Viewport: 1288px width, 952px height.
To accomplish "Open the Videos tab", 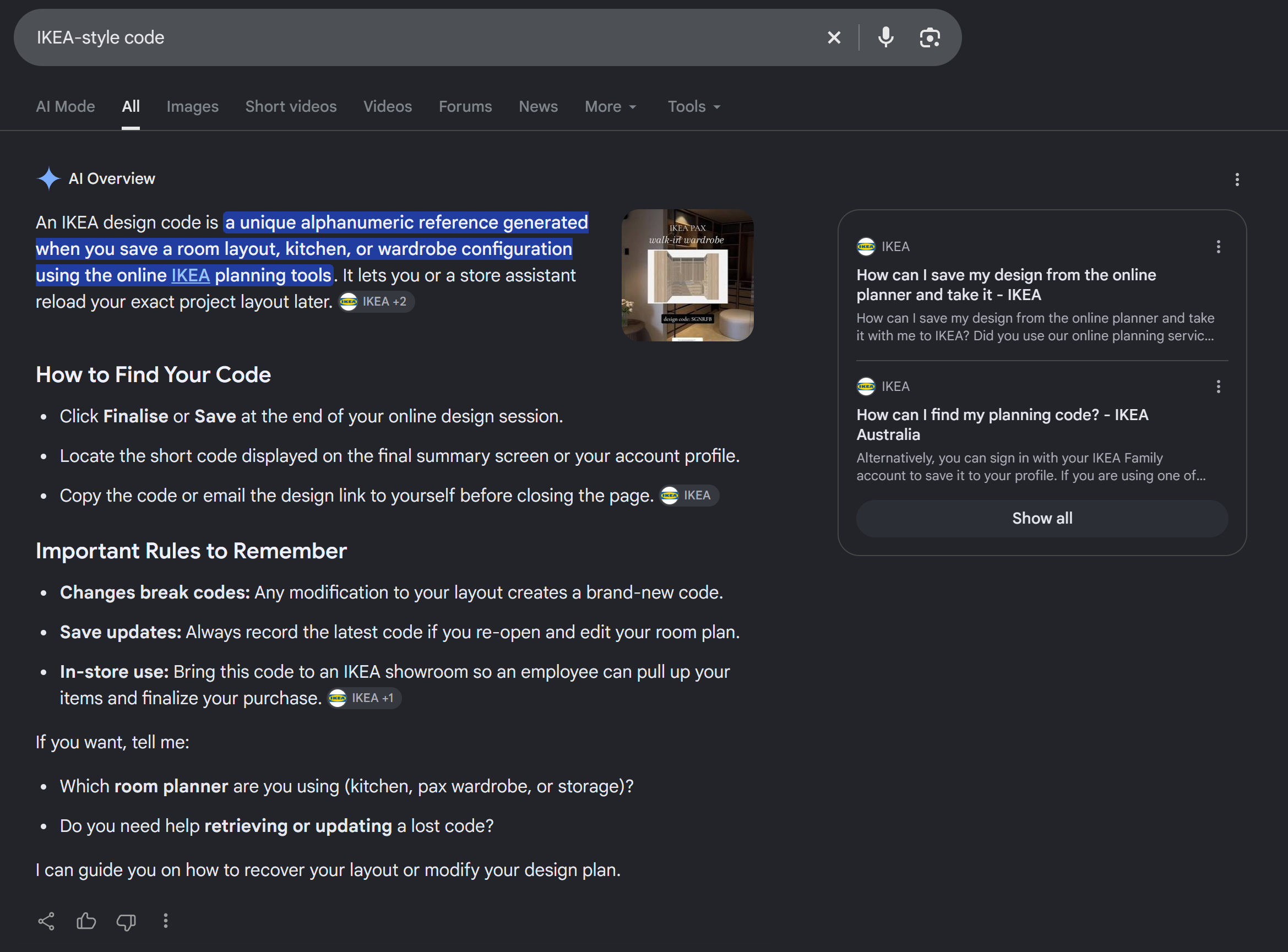I will [387, 107].
